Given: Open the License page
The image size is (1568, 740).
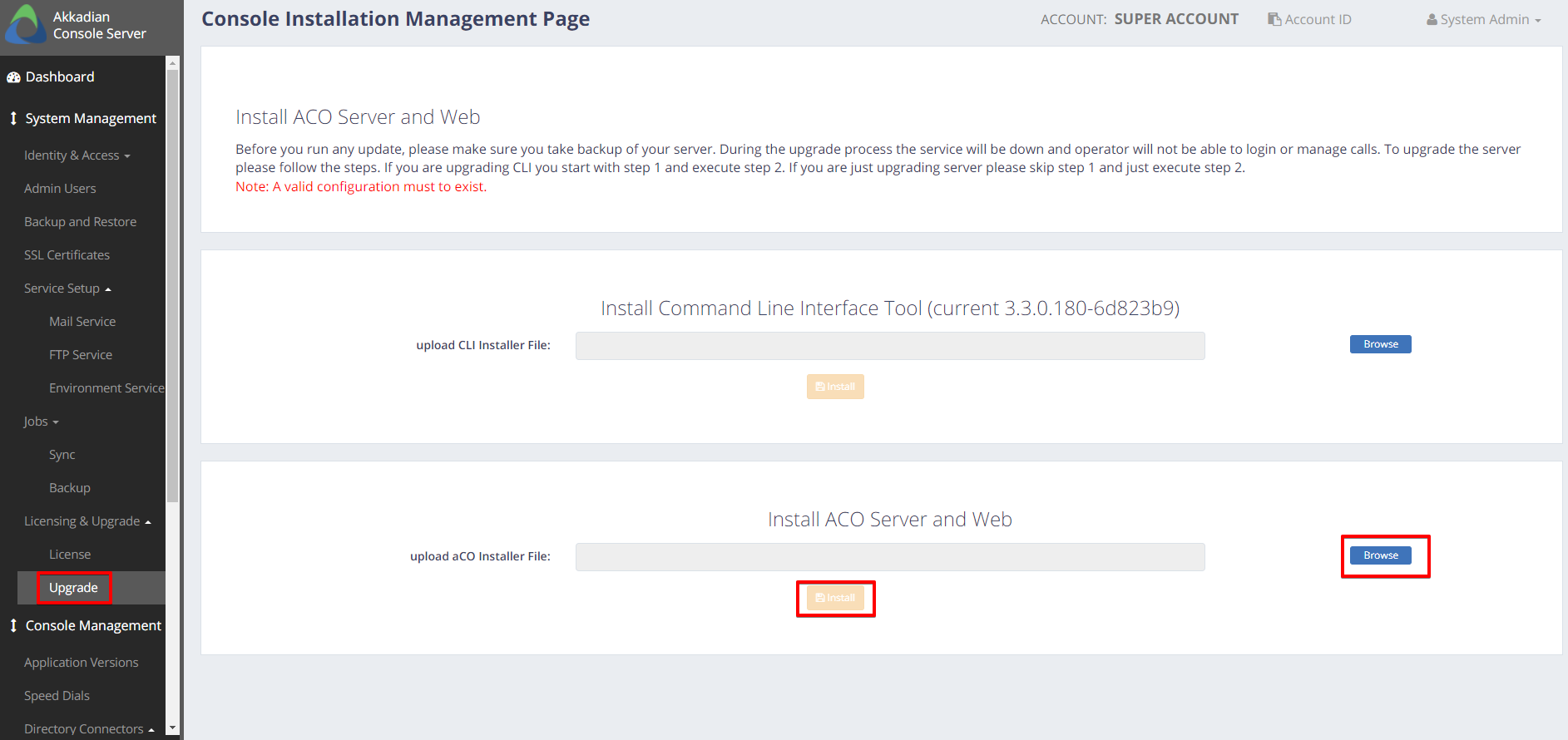Looking at the screenshot, I should [x=70, y=555].
